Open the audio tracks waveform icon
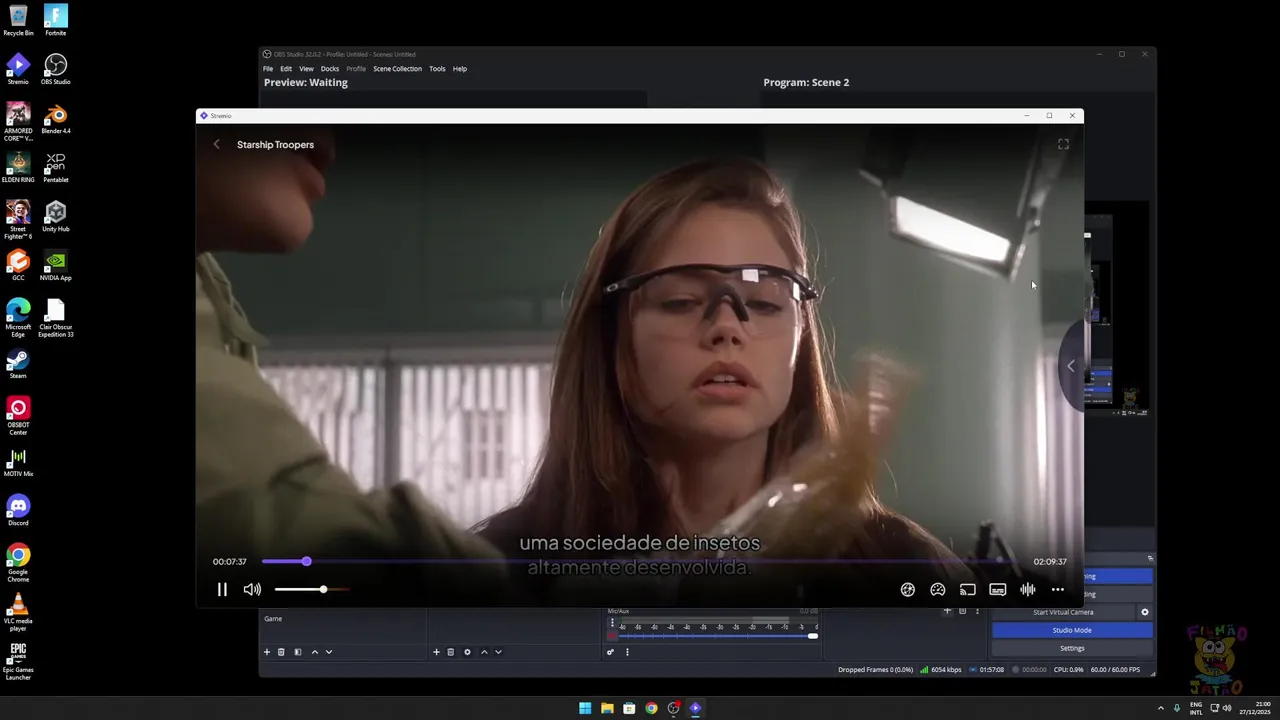1280x720 pixels. (x=1027, y=590)
